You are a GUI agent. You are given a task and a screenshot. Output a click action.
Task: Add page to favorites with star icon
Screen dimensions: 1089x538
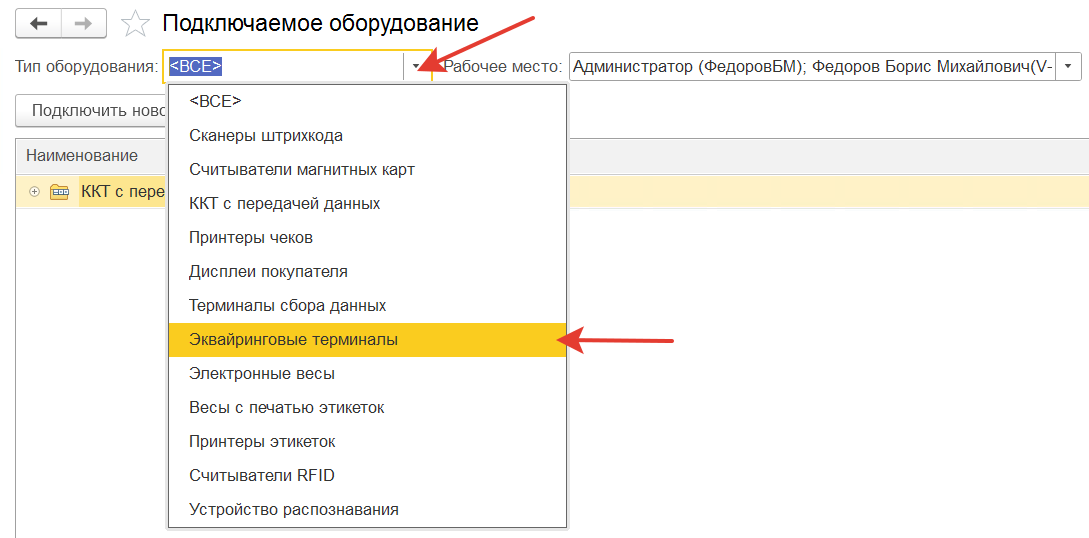[135, 24]
